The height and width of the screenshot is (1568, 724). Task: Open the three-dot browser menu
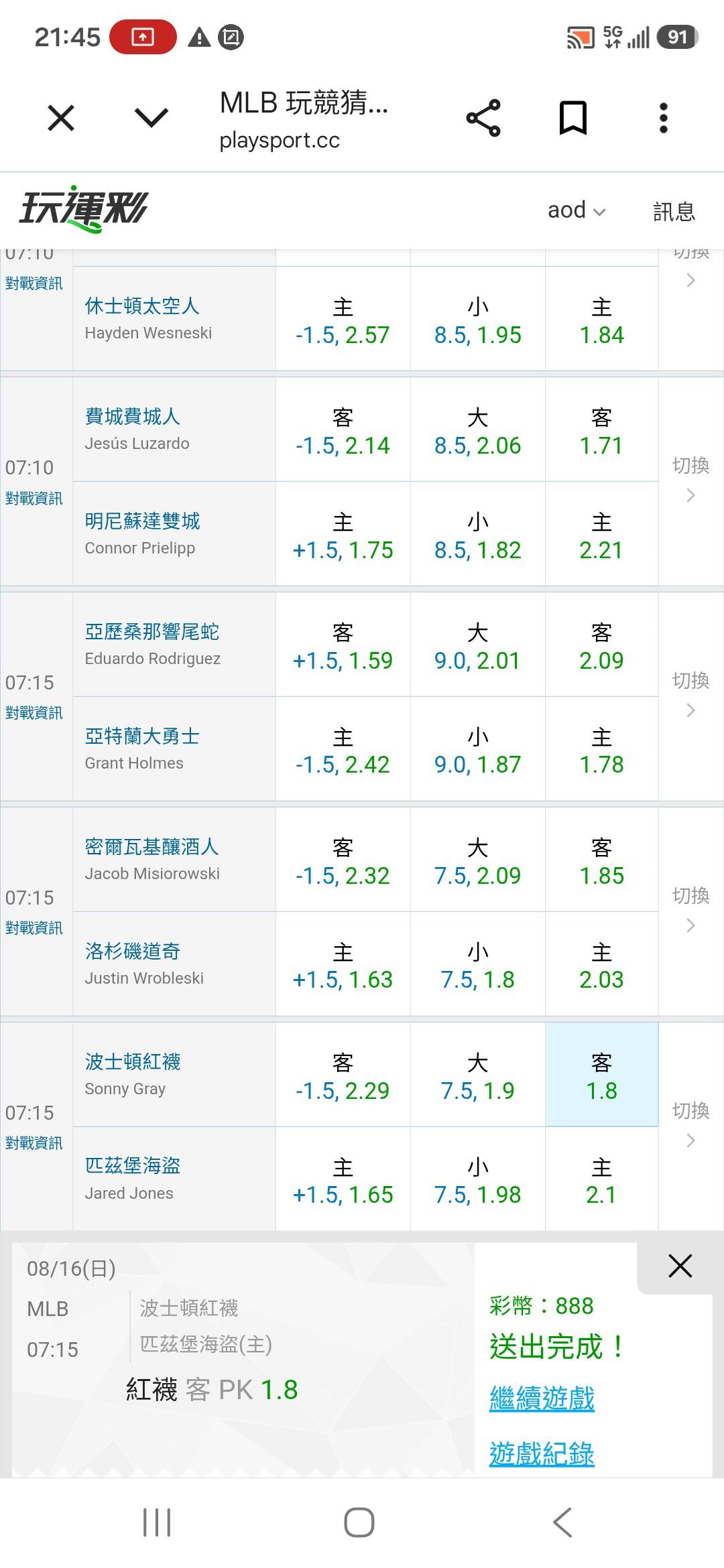click(x=664, y=118)
